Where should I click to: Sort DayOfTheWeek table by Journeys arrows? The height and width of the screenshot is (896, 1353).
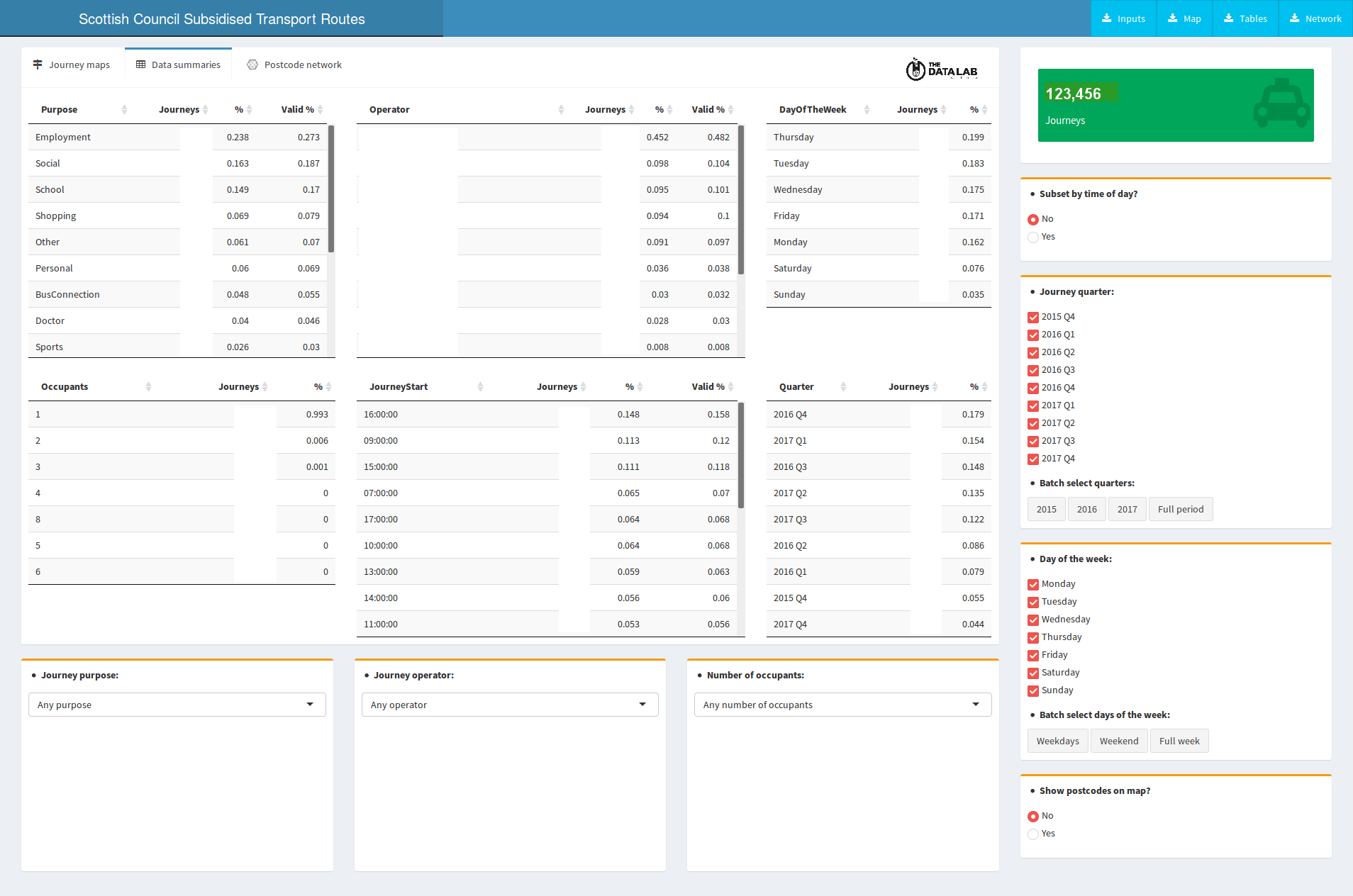pos(943,109)
